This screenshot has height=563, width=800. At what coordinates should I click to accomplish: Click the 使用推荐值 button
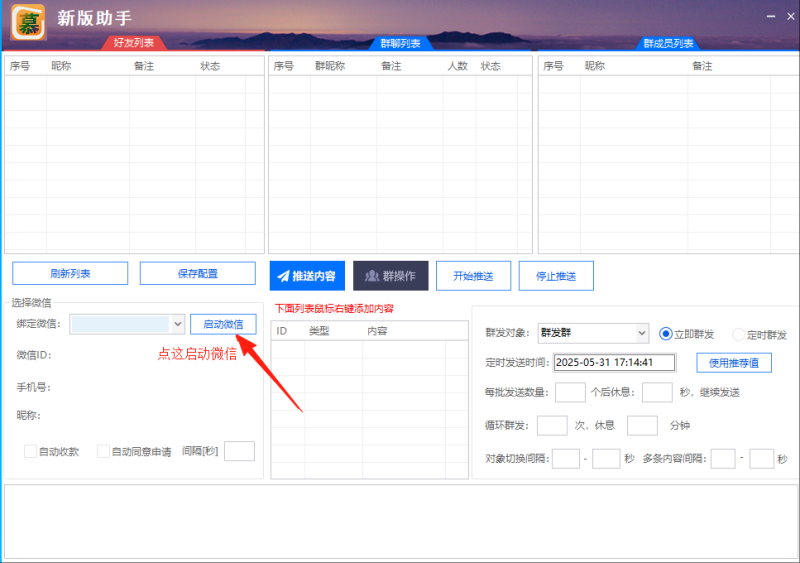pyautogui.click(x=734, y=363)
